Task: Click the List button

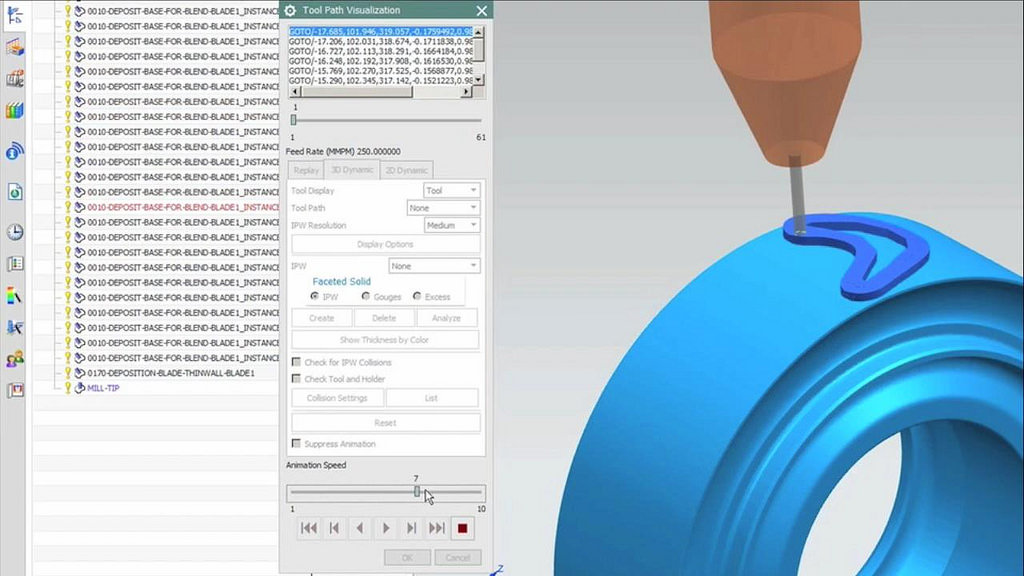Action: [x=432, y=398]
